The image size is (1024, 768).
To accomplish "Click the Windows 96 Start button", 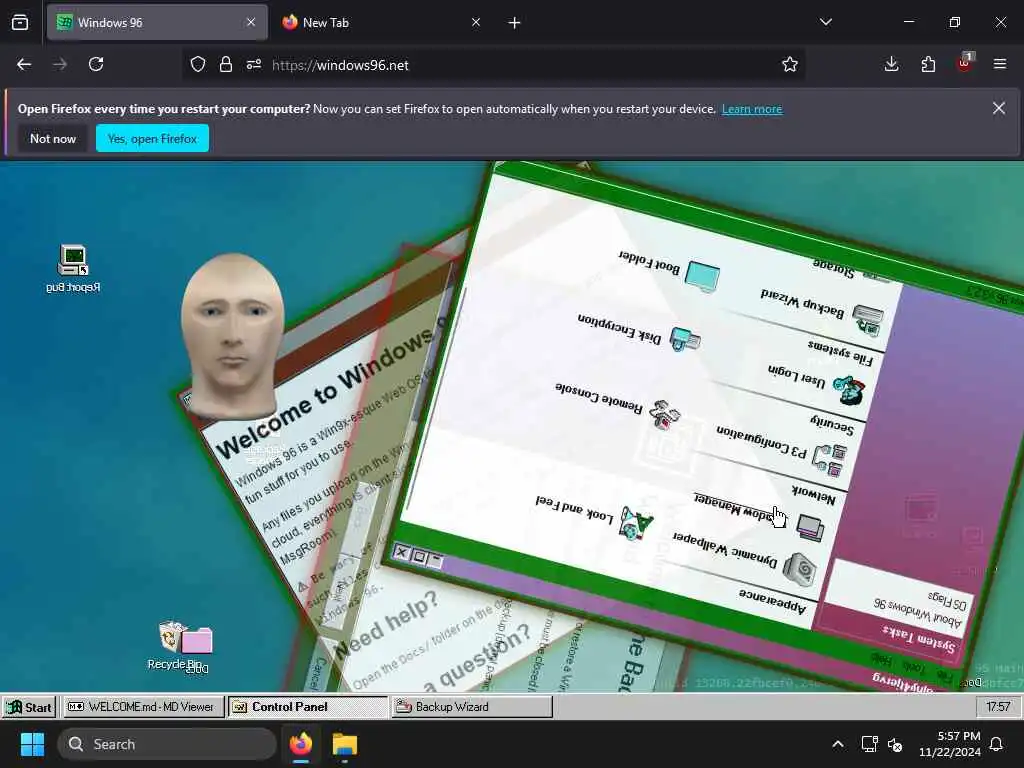I will (29, 707).
